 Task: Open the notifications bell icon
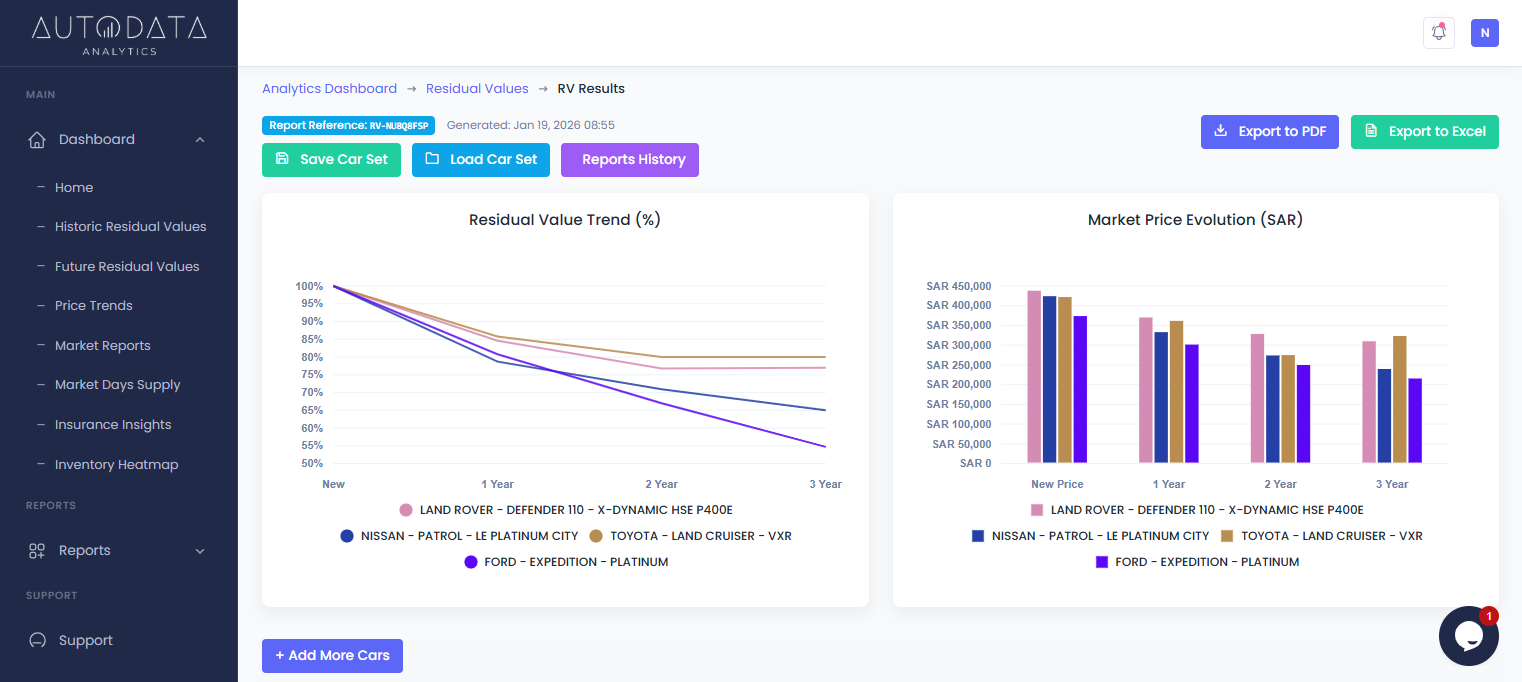click(x=1438, y=33)
